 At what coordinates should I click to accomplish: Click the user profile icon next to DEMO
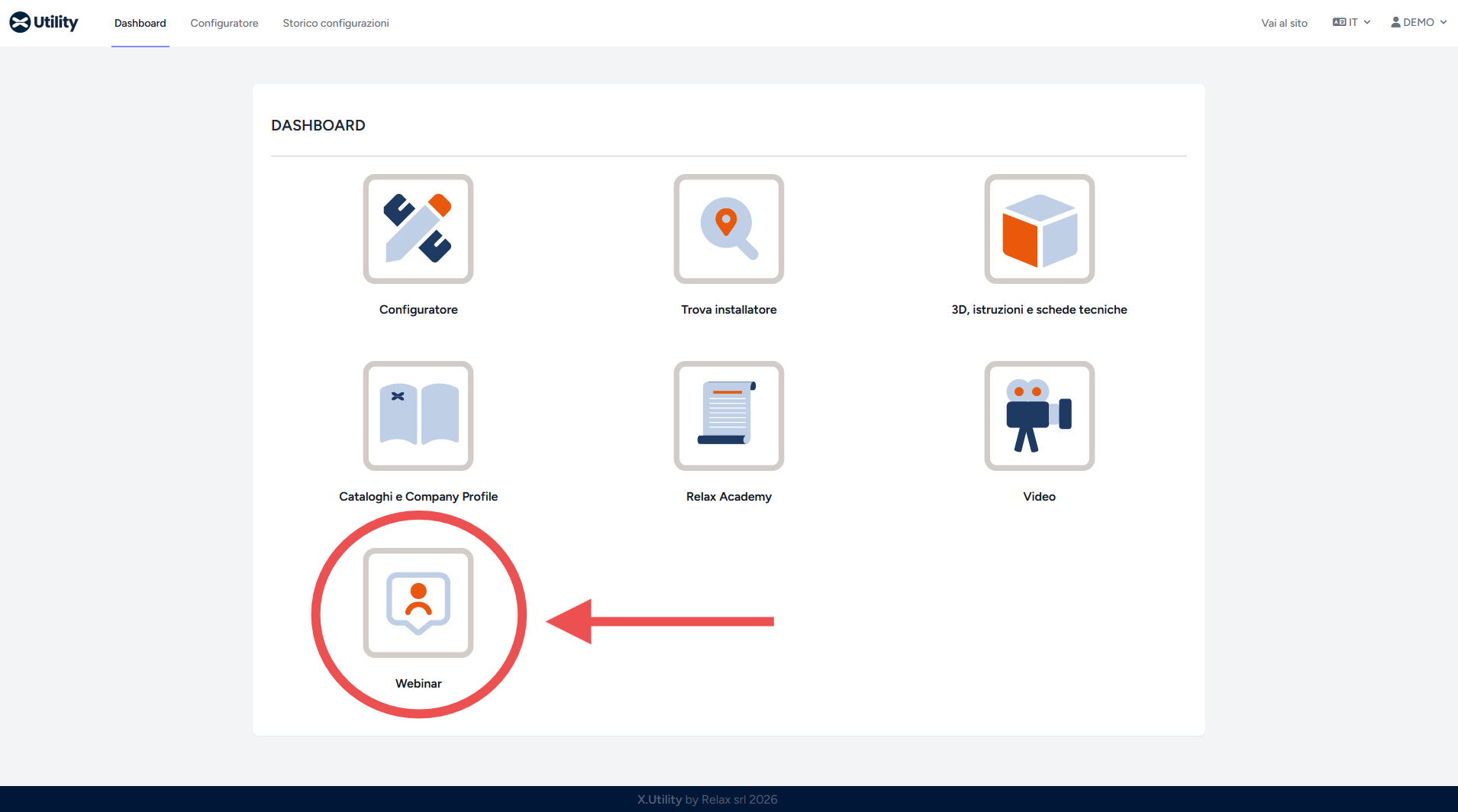[x=1395, y=23]
